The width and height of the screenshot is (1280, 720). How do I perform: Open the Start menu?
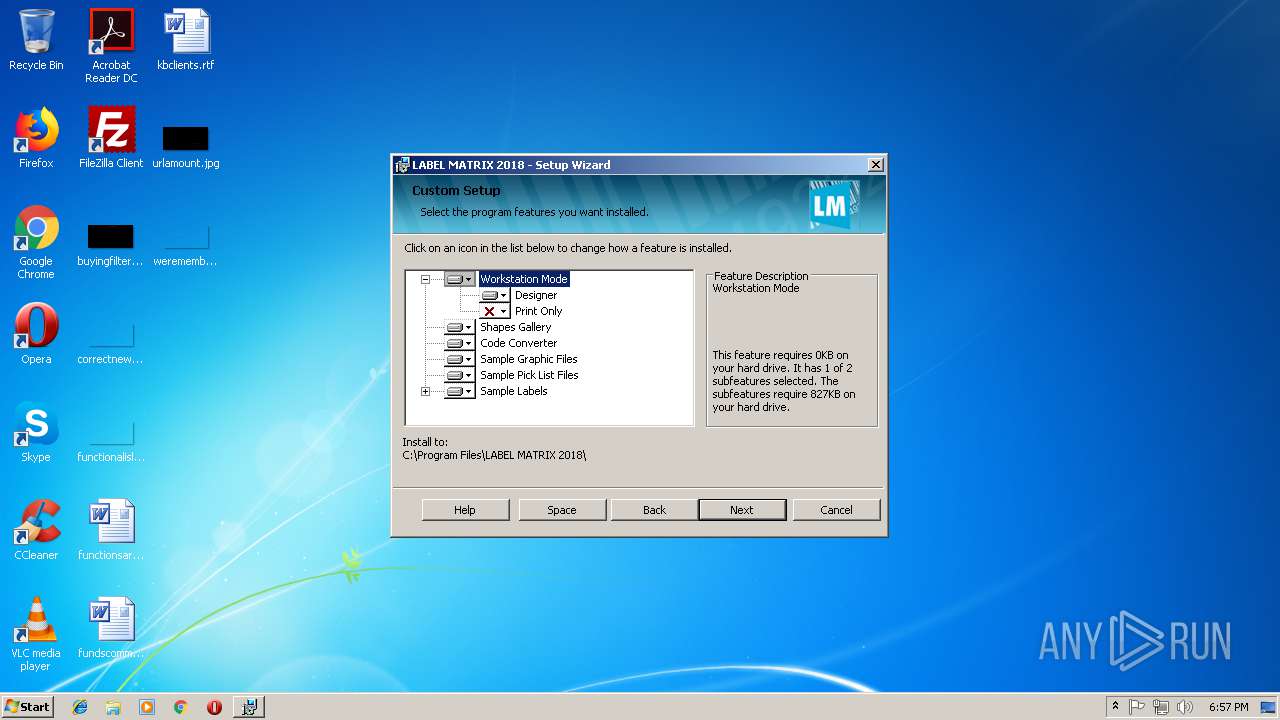click(27, 706)
